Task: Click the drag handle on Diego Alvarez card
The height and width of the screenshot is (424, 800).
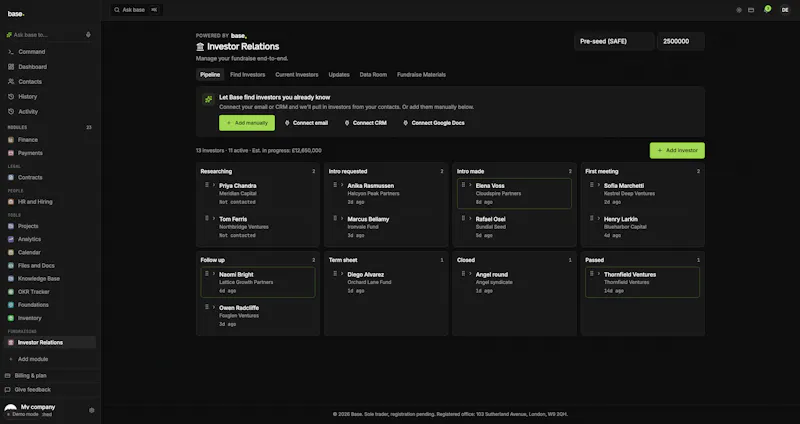Action: 335,274
